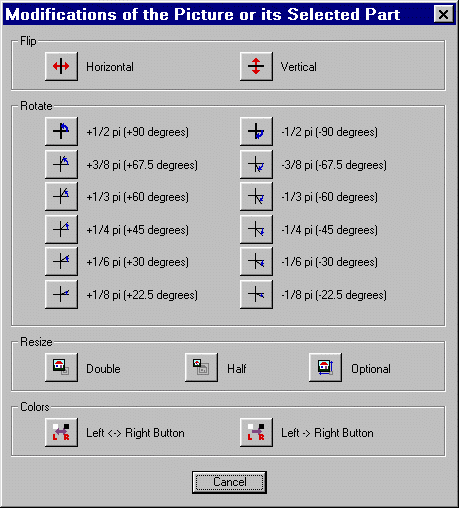Click the Half resize icon

(x=201, y=367)
